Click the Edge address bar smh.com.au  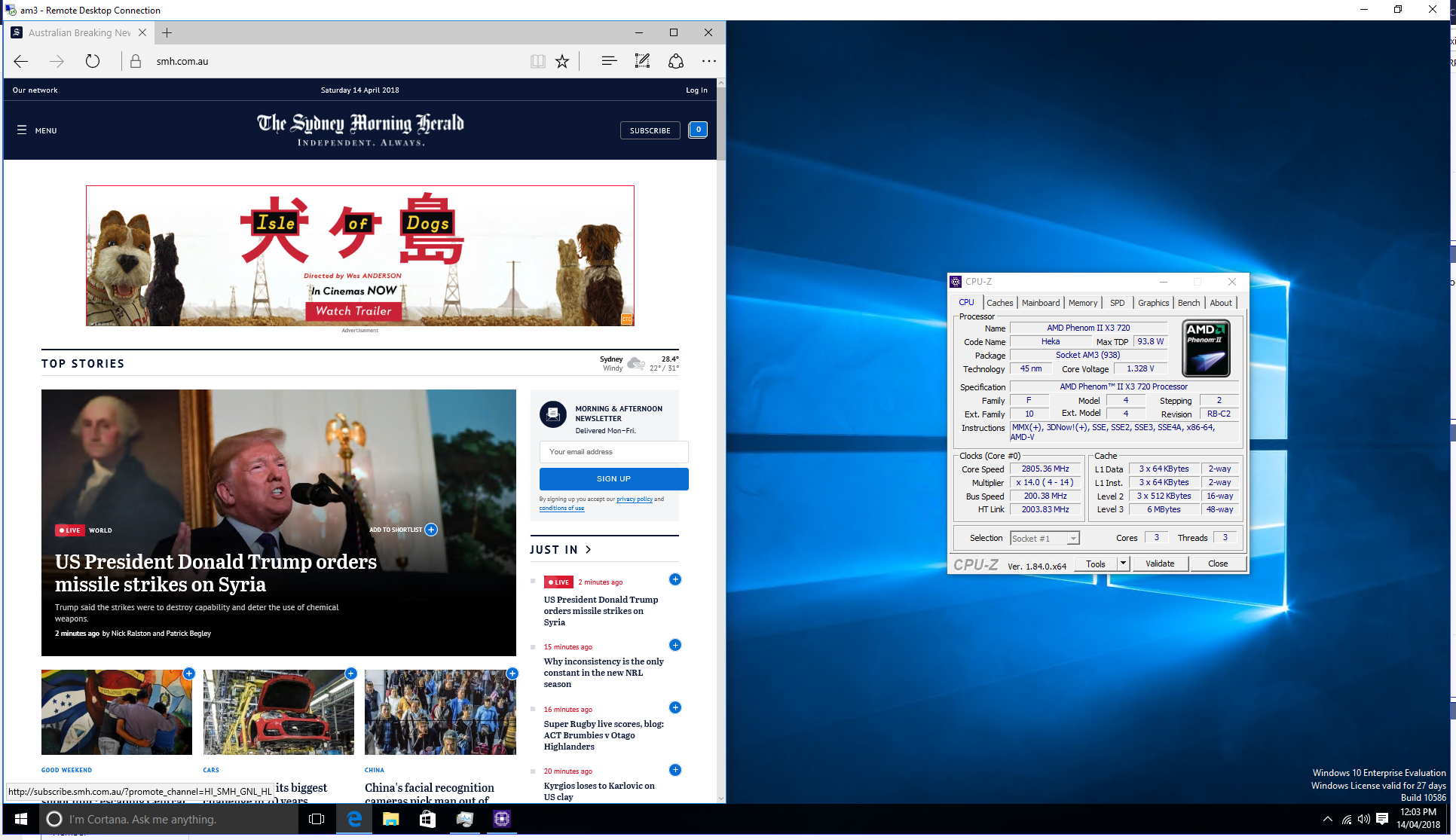[182, 61]
